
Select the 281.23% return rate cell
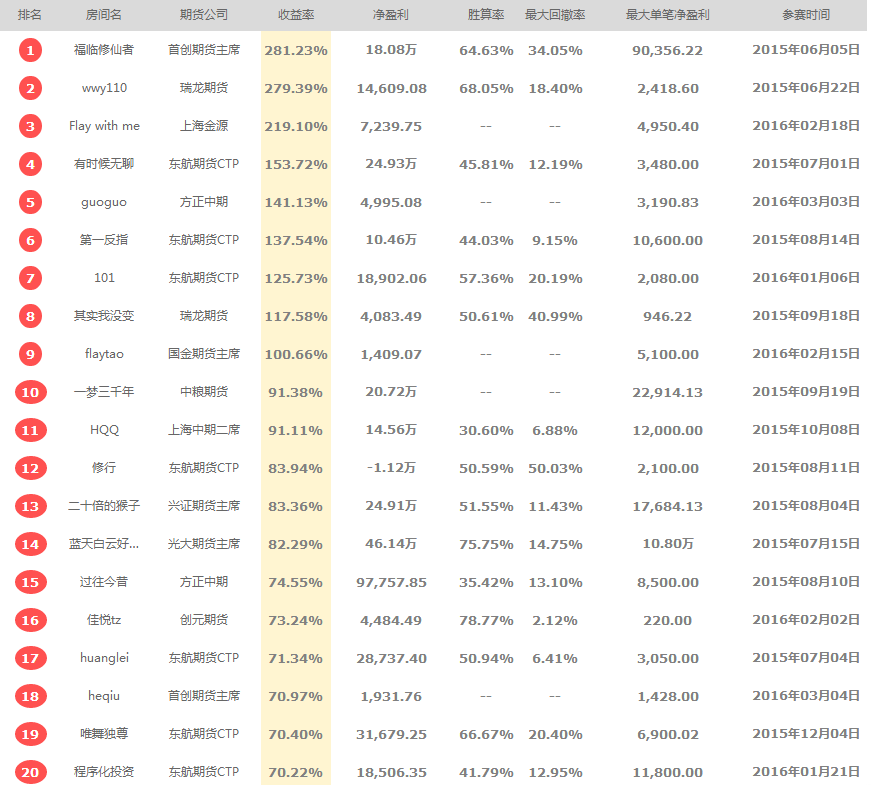coord(296,51)
